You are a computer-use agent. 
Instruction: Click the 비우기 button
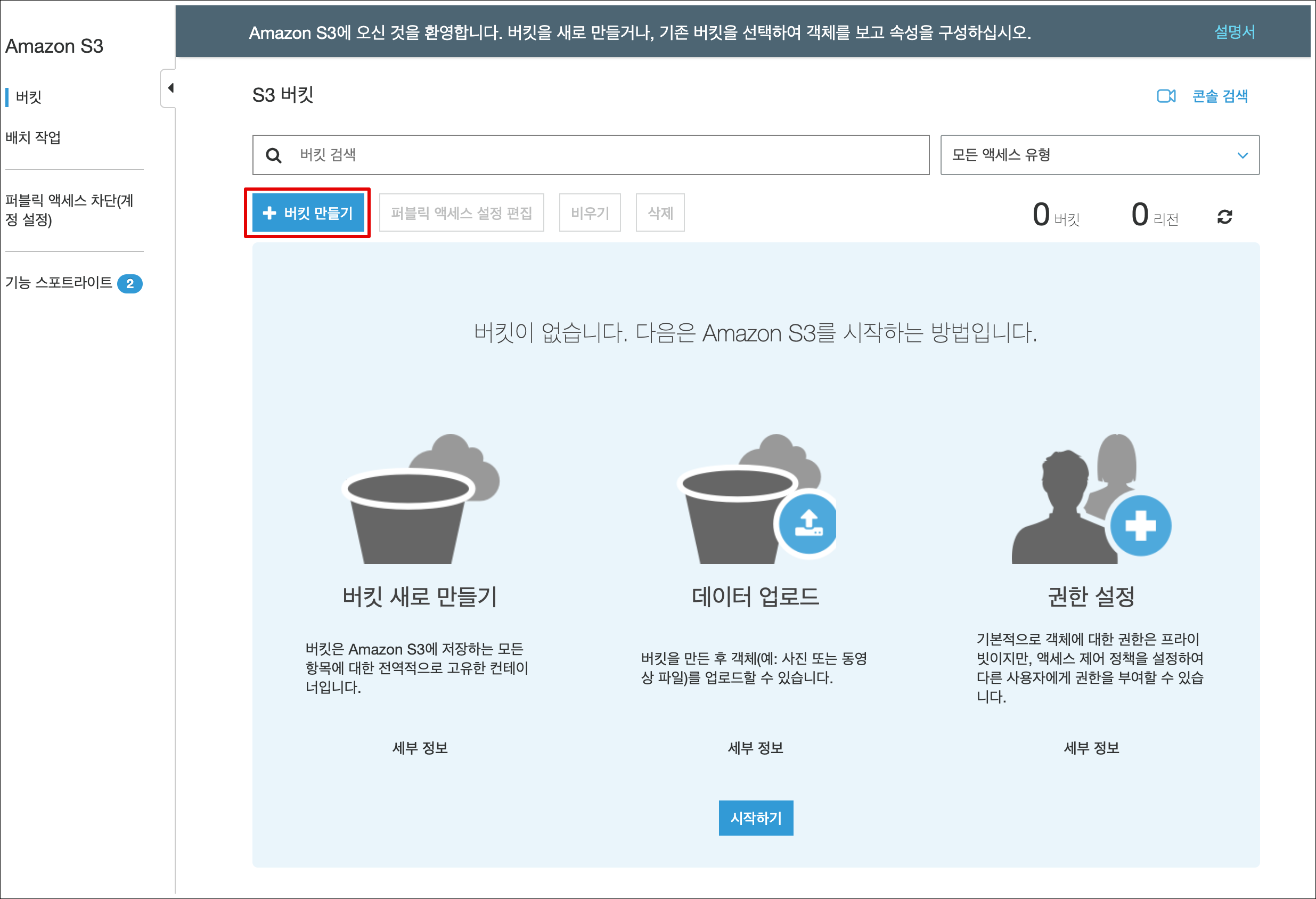tap(590, 213)
